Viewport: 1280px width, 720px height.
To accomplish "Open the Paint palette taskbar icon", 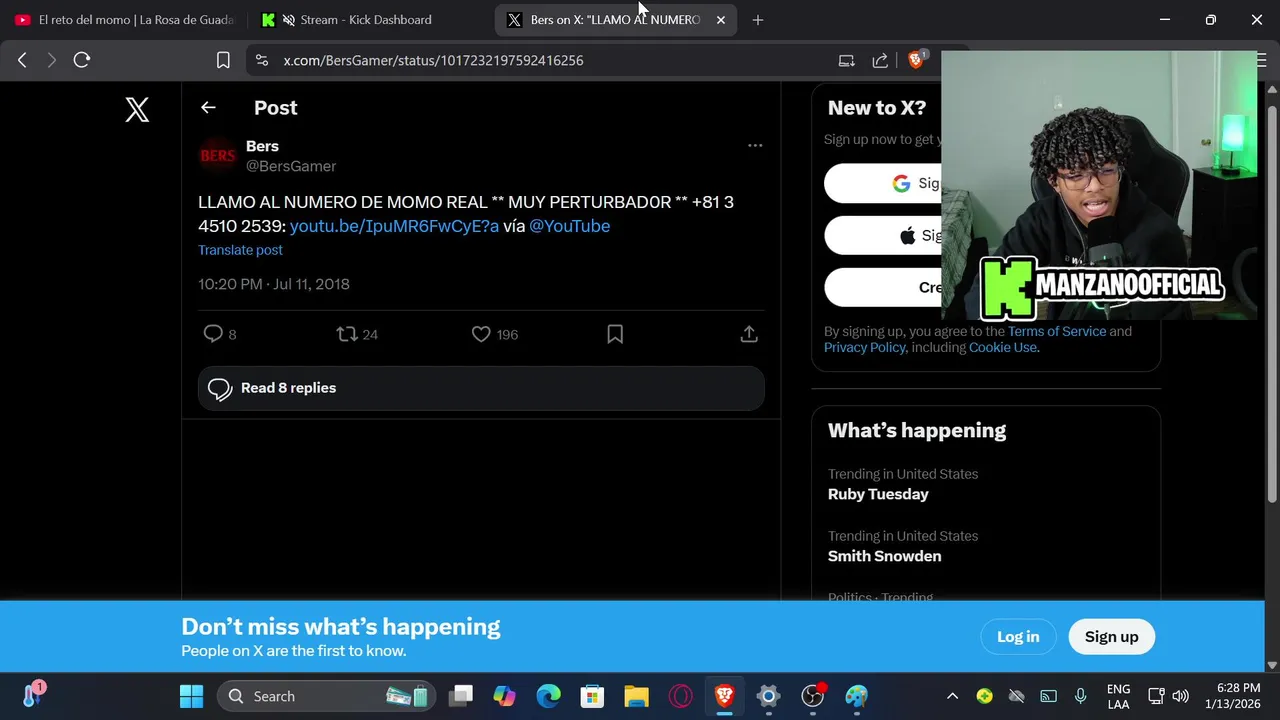I will pos(857,696).
